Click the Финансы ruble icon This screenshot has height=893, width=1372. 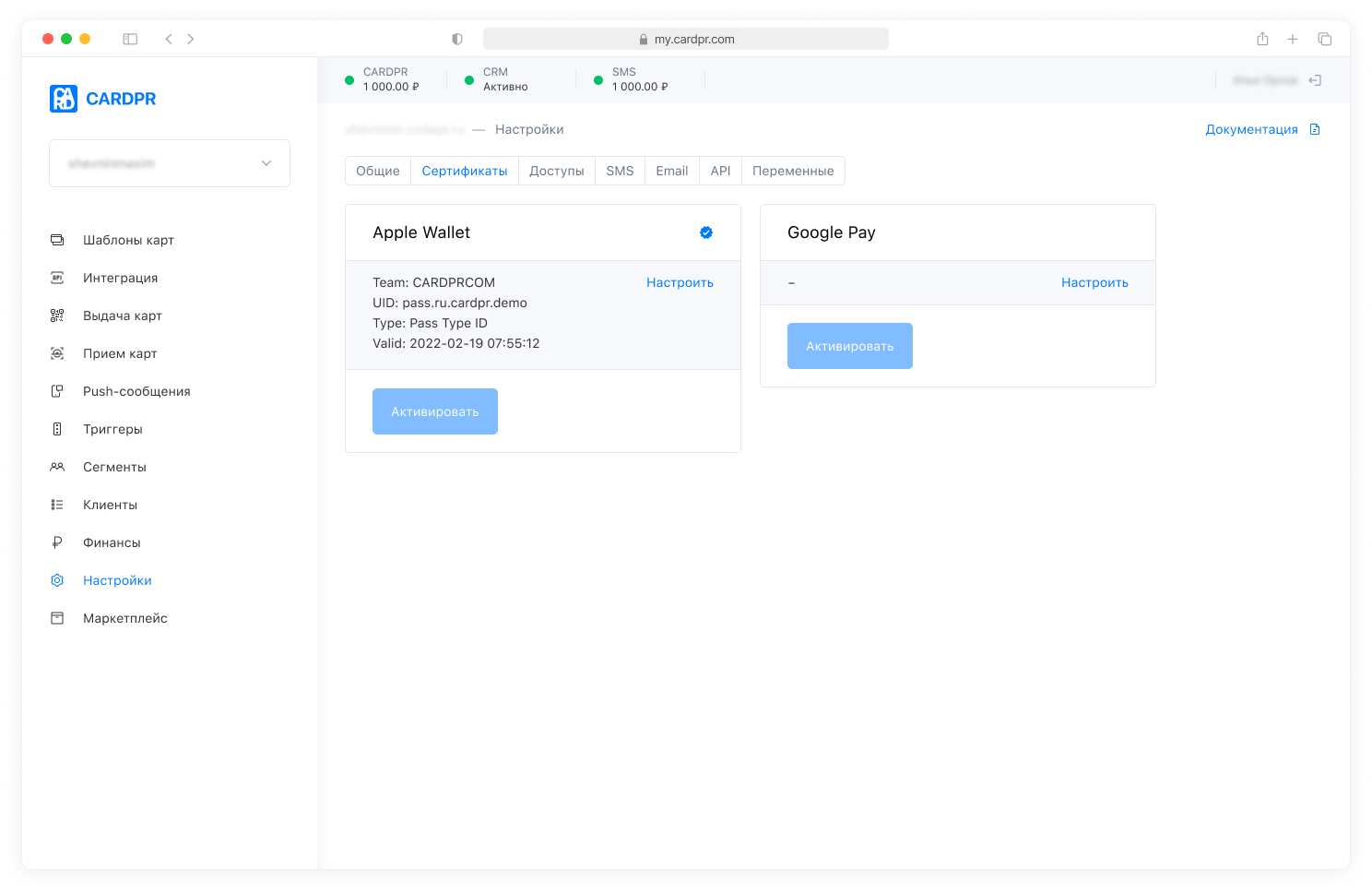tap(57, 542)
